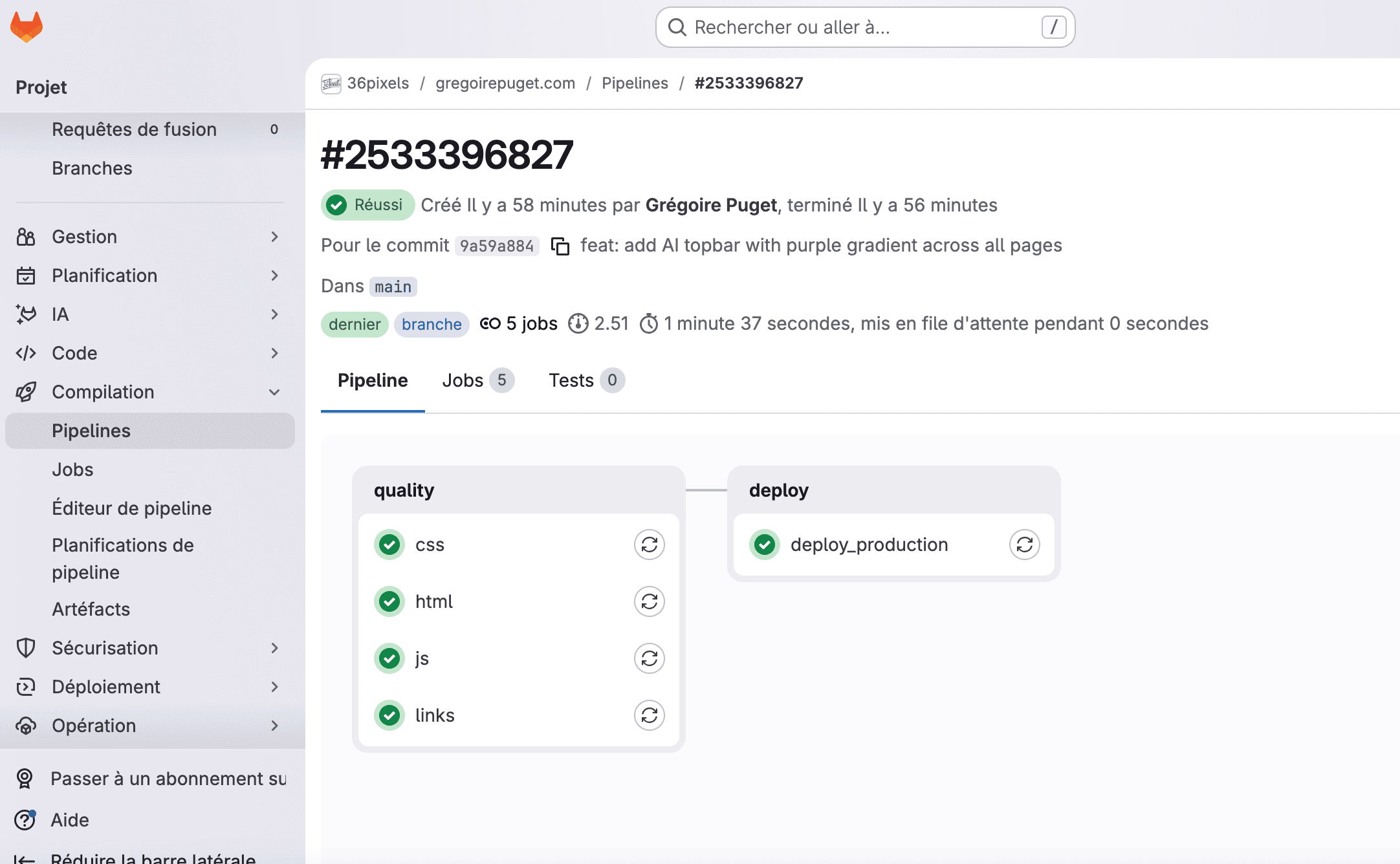The height and width of the screenshot is (864, 1400).
Task: Retry the css job
Action: [x=650, y=545]
